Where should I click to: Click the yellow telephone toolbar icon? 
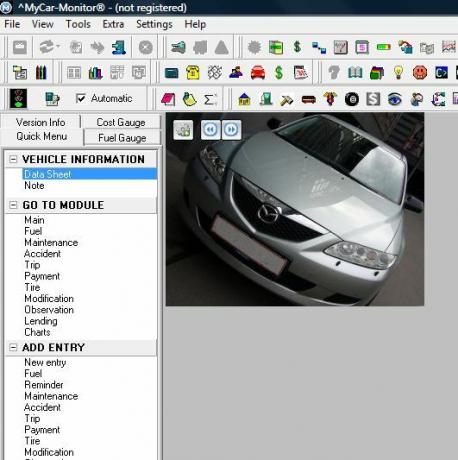(x=193, y=72)
